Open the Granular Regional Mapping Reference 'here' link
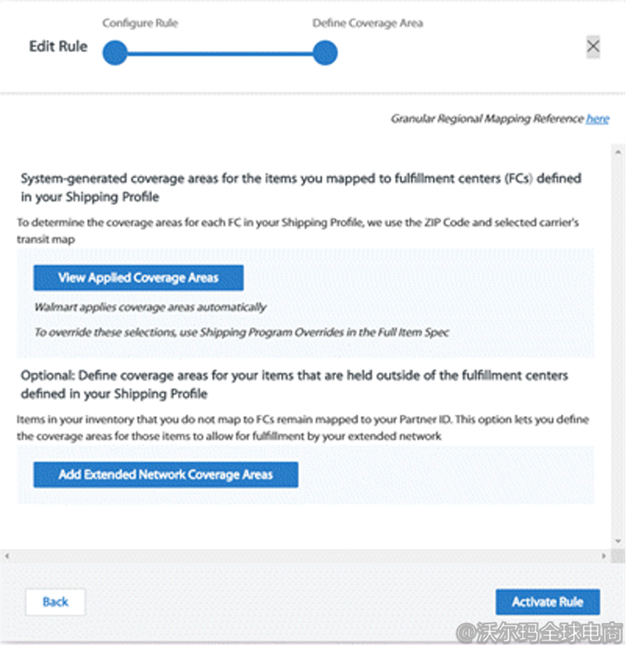Viewport: 638px width, 649px height. click(597, 119)
